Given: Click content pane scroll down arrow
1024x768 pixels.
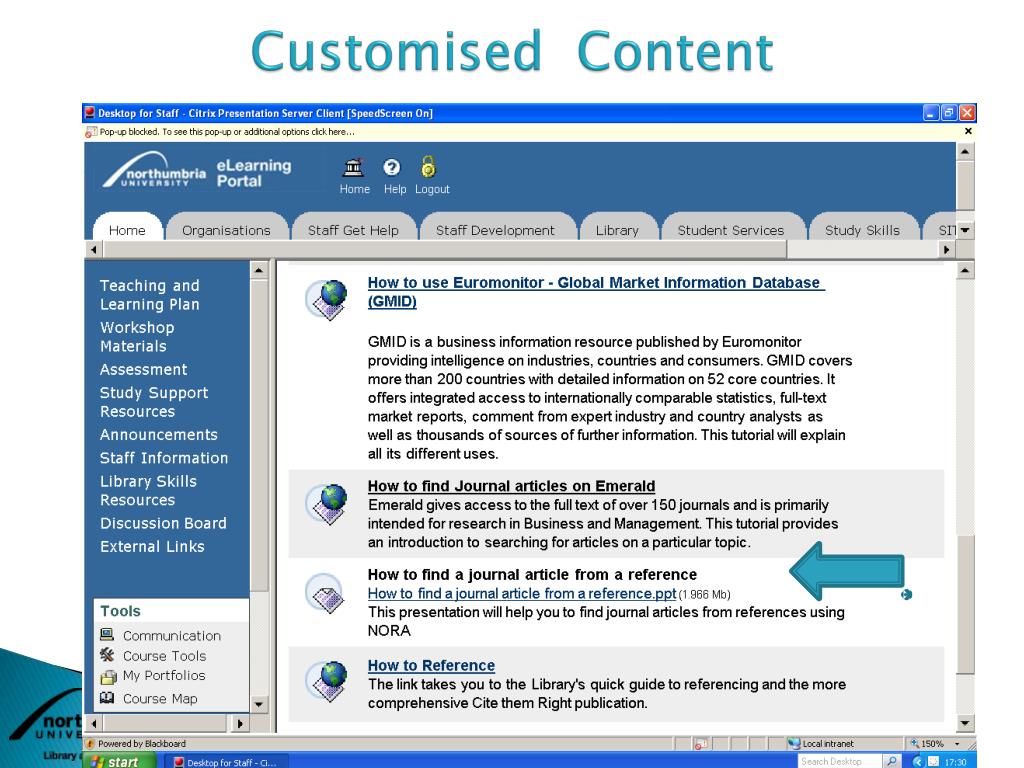Looking at the screenshot, I should (x=965, y=723).
